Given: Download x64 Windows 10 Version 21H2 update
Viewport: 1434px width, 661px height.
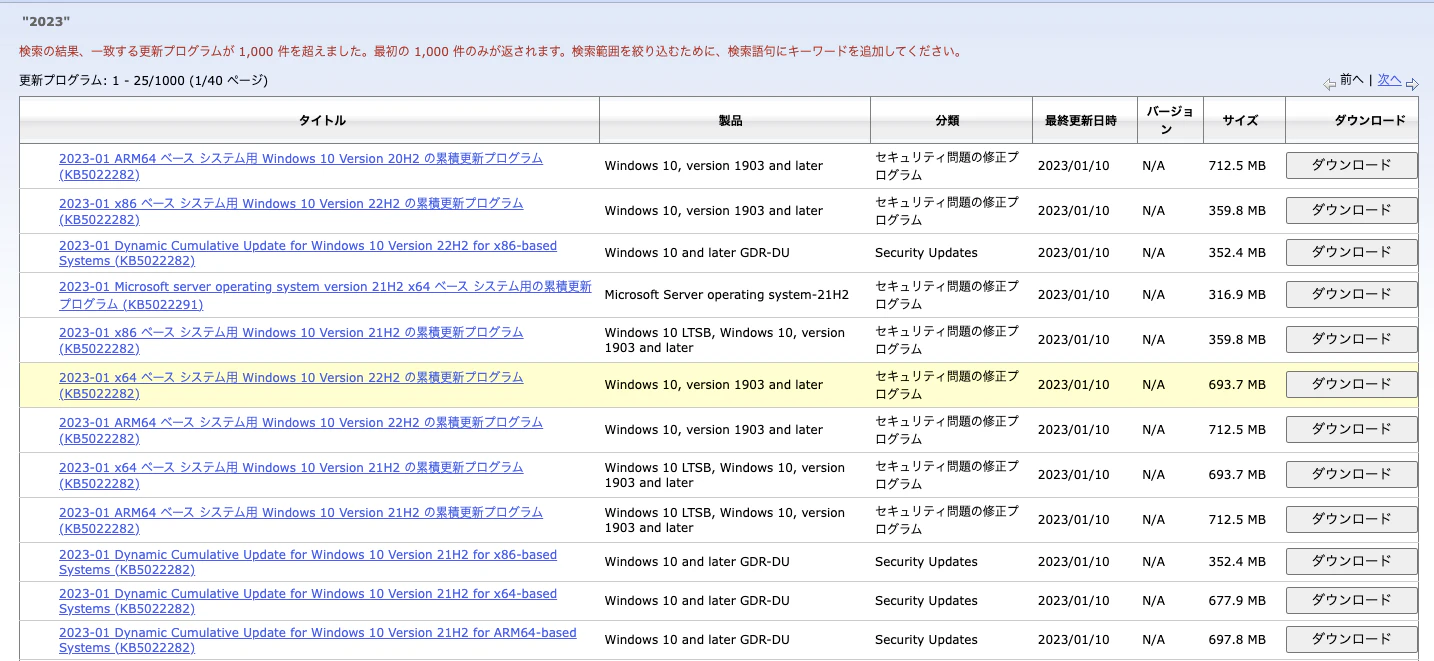Looking at the screenshot, I should point(1351,475).
